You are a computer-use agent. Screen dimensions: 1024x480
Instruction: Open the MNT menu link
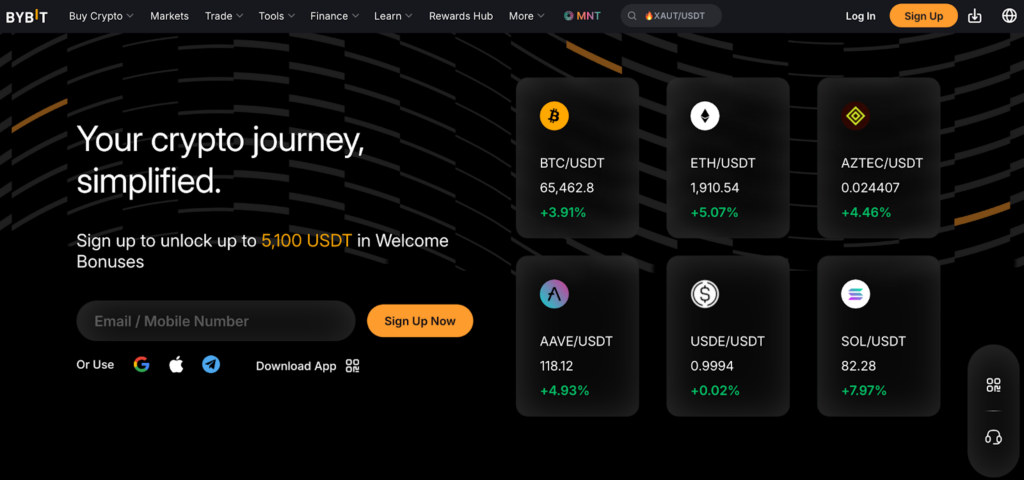point(582,16)
